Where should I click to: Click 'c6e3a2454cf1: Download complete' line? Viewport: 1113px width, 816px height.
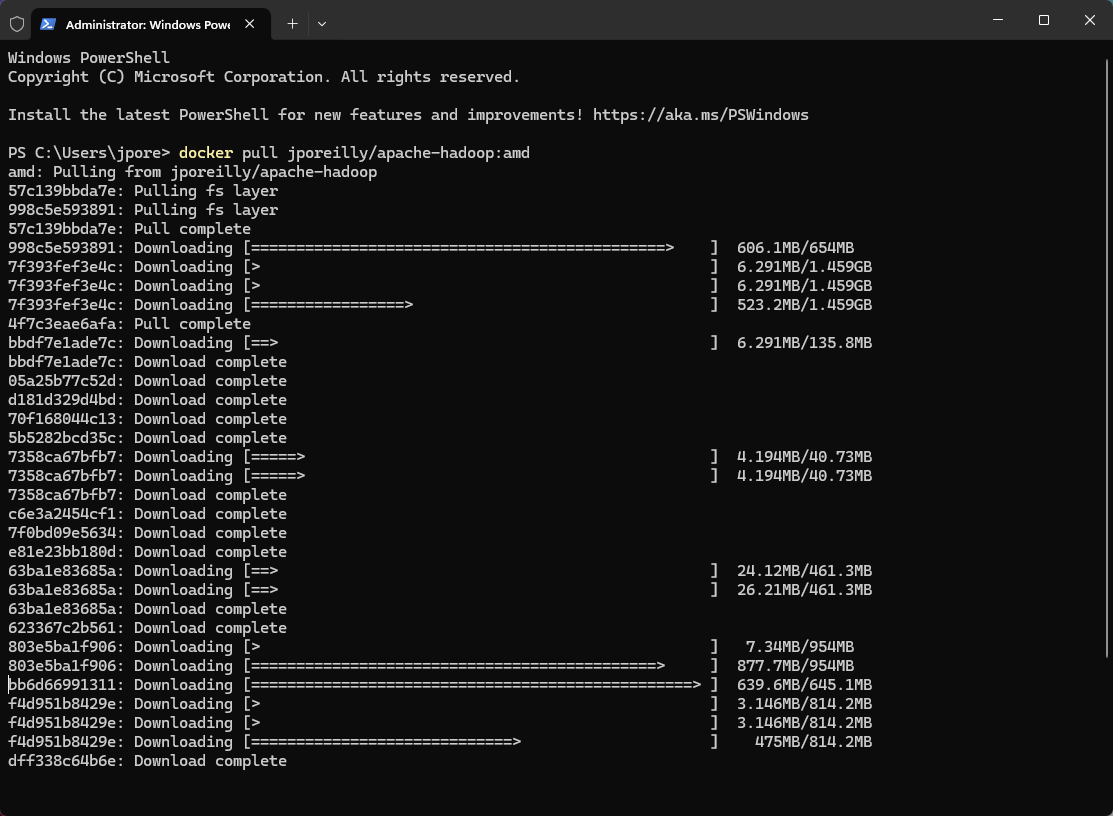tap(147, 514)
